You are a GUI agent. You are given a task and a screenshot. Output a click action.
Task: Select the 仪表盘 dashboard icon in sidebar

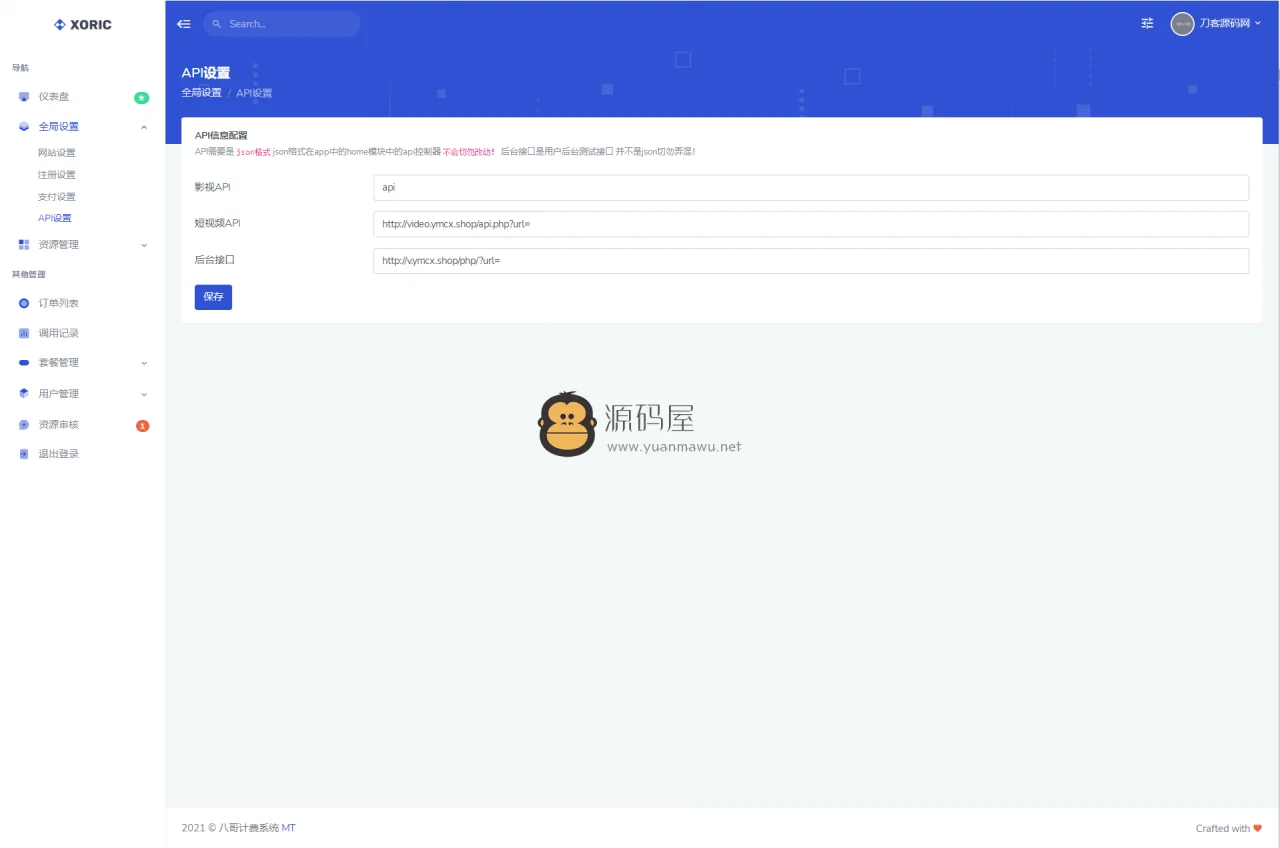[x=22, y=96]
